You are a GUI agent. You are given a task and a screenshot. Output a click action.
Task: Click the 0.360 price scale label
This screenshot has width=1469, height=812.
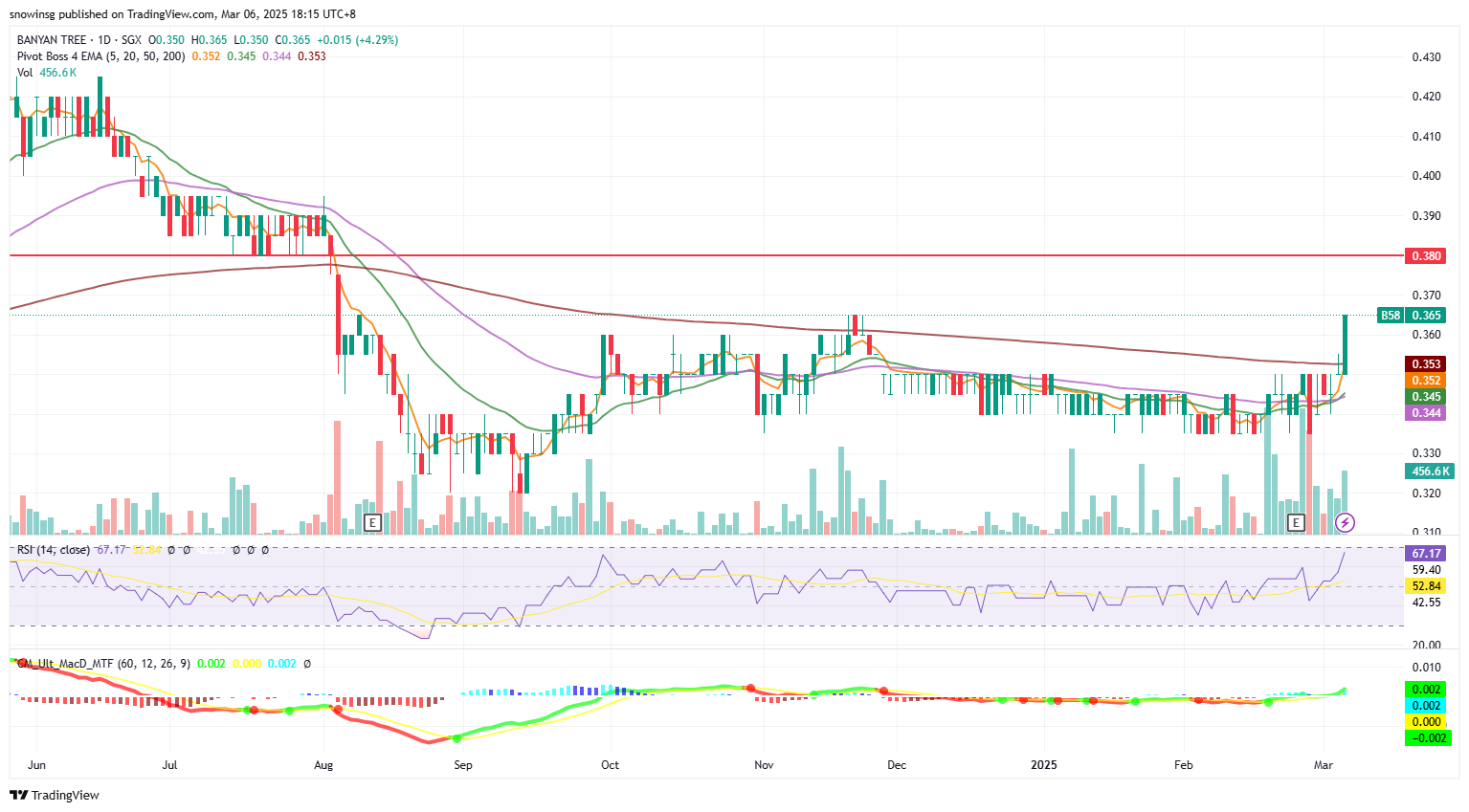click(1426, 334)
